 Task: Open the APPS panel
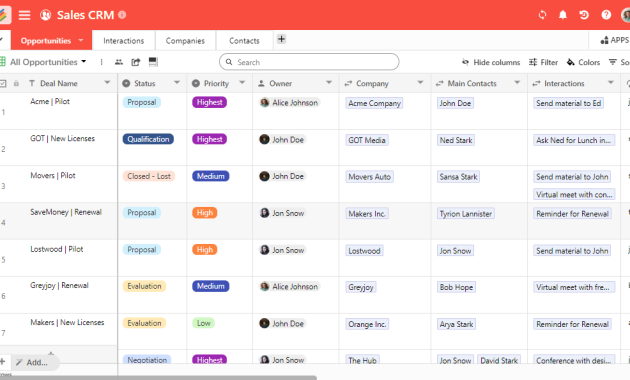[x=614, y=40]
